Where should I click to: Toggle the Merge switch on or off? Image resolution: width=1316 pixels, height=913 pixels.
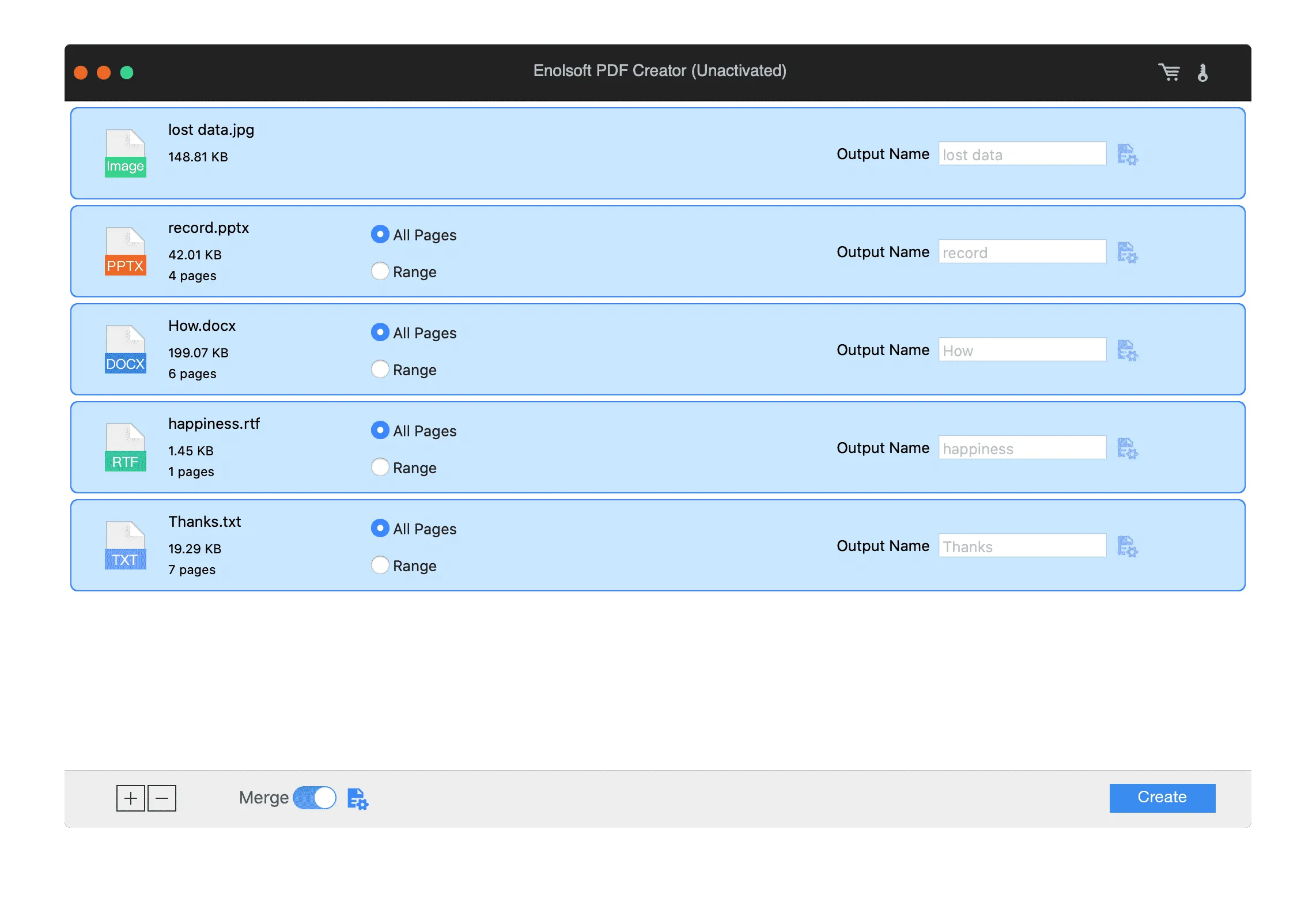click(314, 797)
